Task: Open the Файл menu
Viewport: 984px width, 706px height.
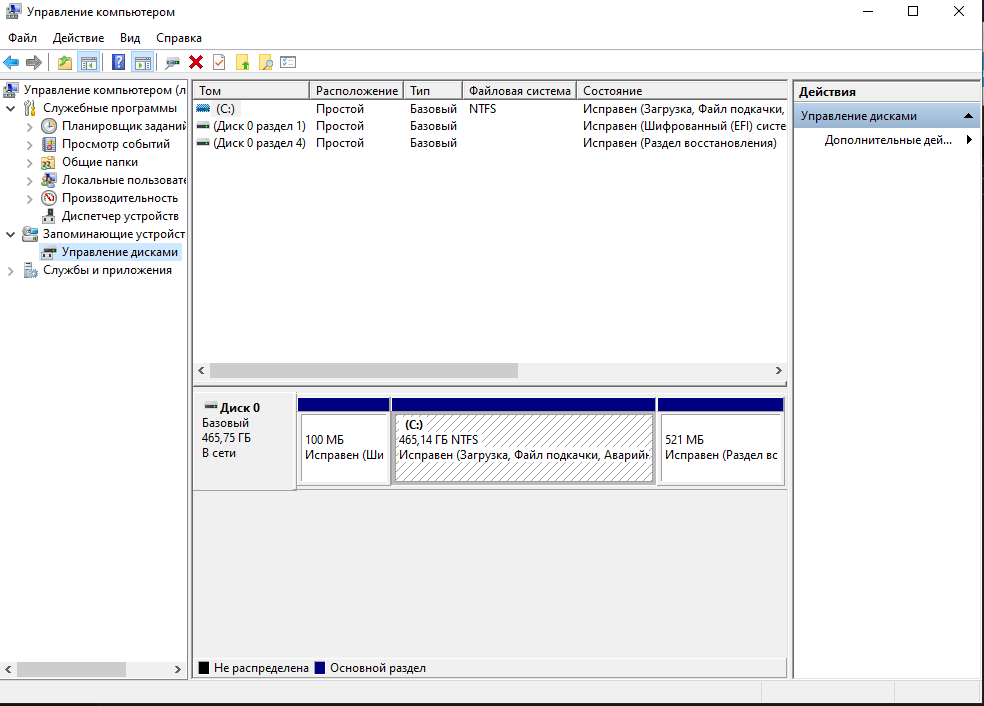Action: (x=23, y=38)
